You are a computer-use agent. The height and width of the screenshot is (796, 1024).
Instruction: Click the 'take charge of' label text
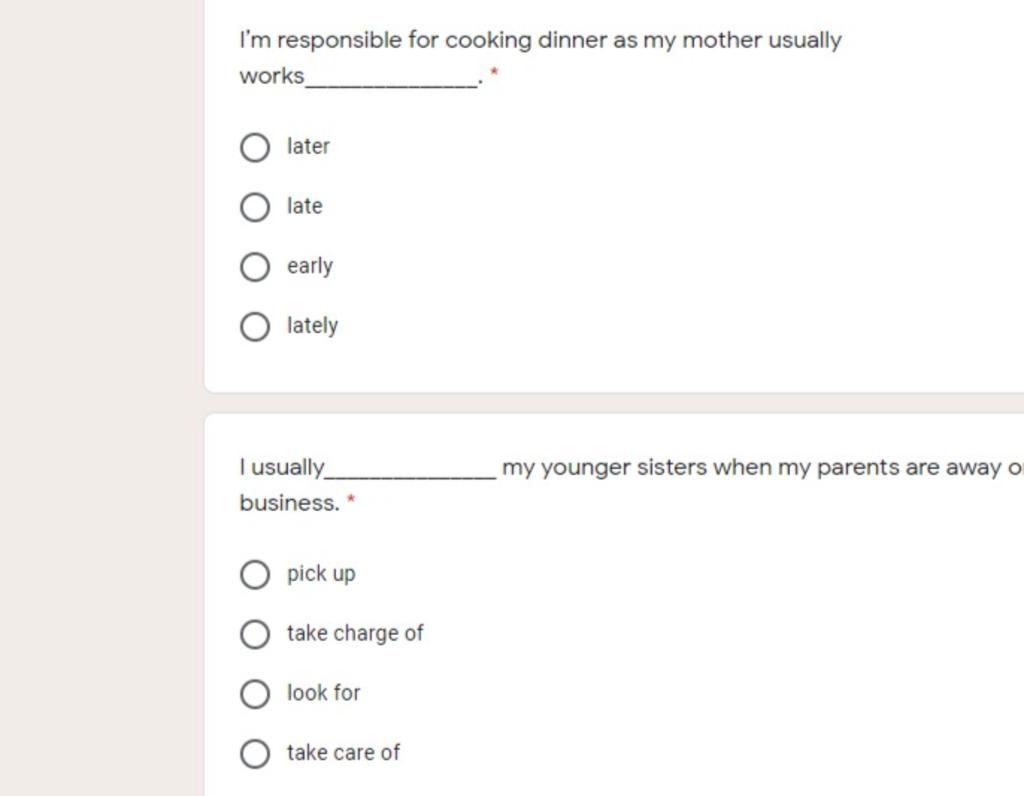point(355,633)
